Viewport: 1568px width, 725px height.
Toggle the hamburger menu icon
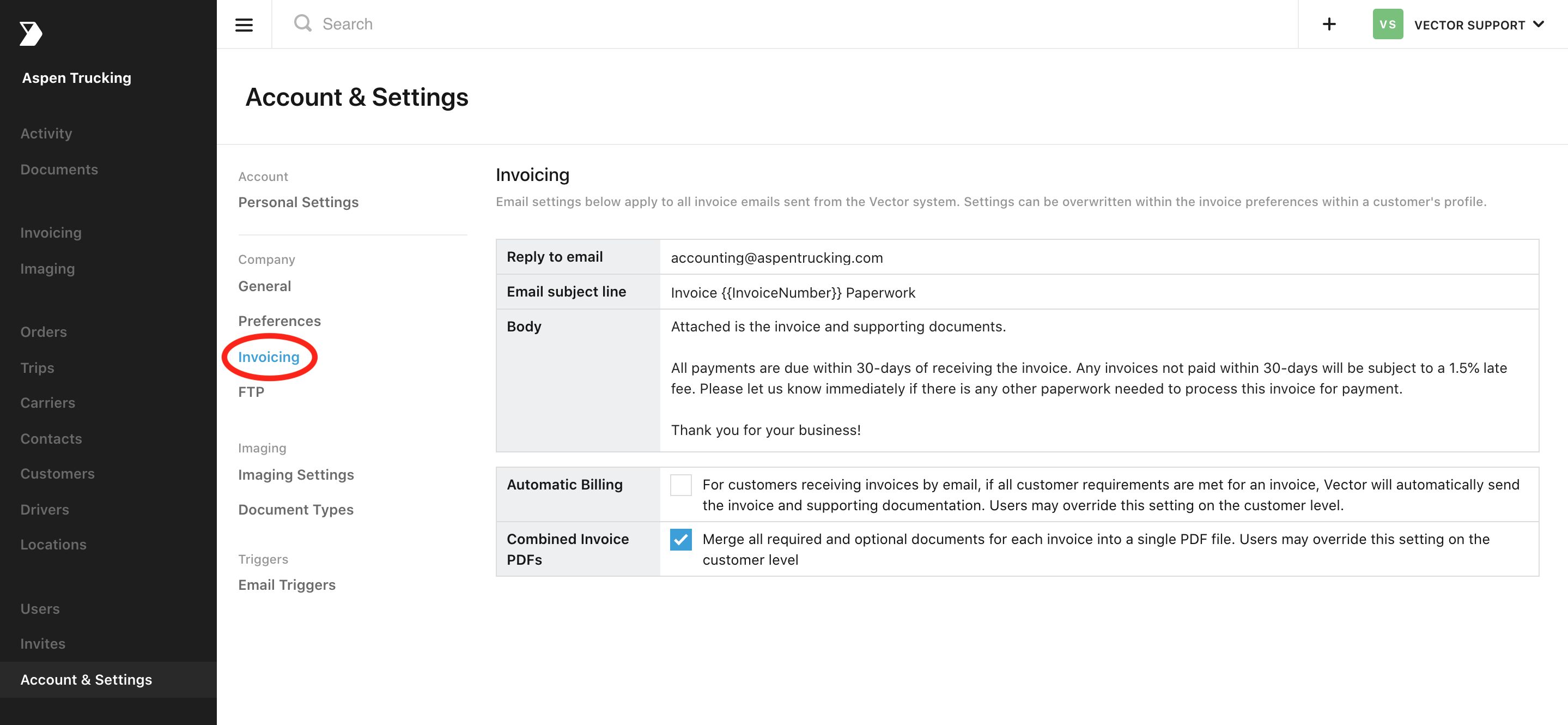[244, 25]
